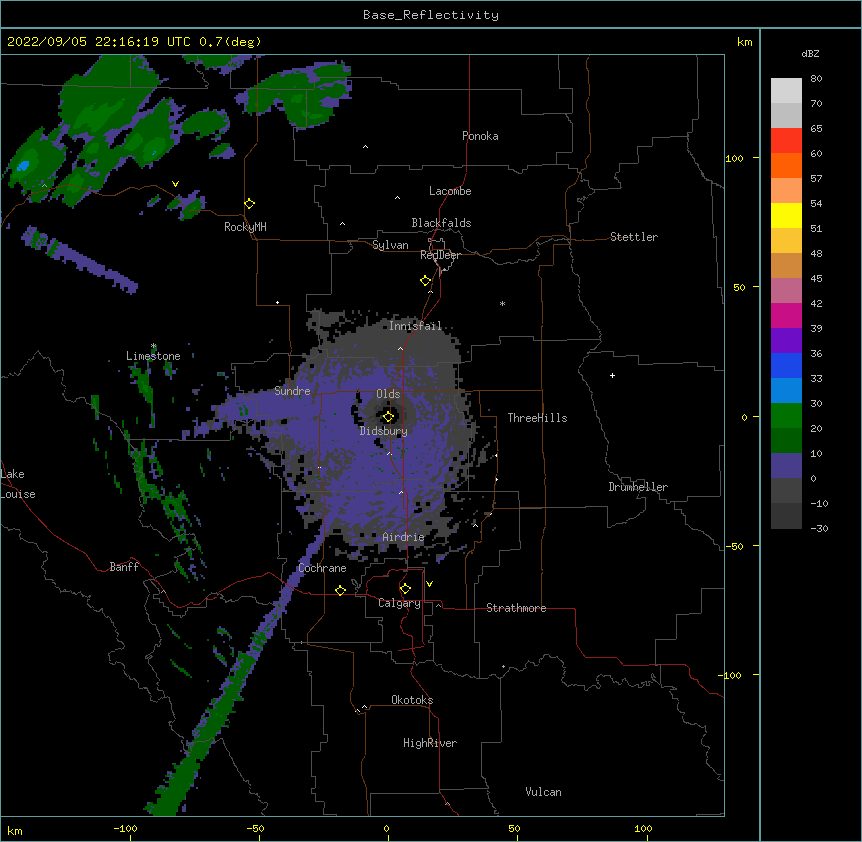Click the ThreeHills town label
Viewport: 862px width, 842px height.
pyautogui.click(x=537, y=418)
